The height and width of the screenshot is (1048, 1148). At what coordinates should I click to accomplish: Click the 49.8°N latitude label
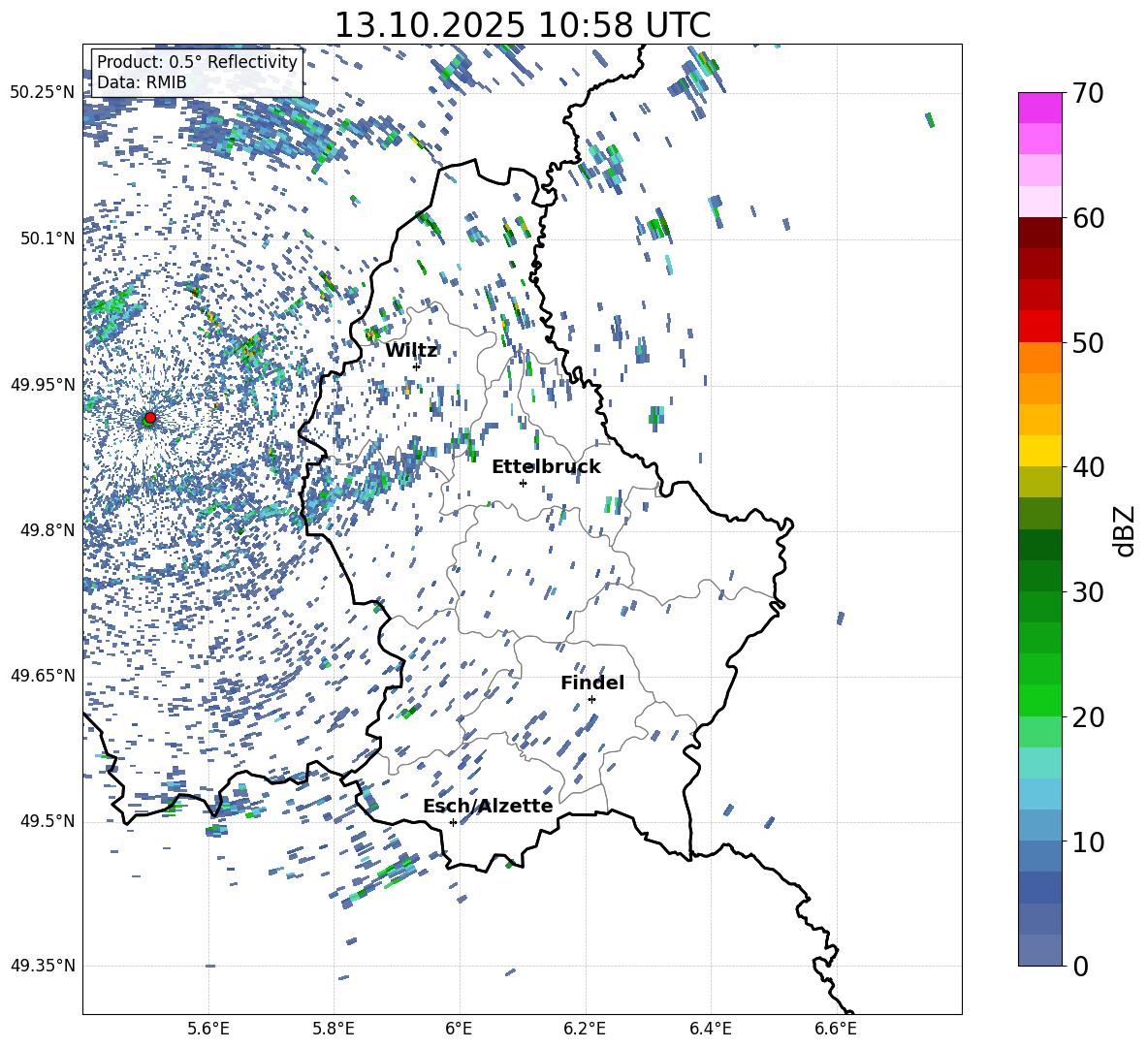click(x=47, y=530)
